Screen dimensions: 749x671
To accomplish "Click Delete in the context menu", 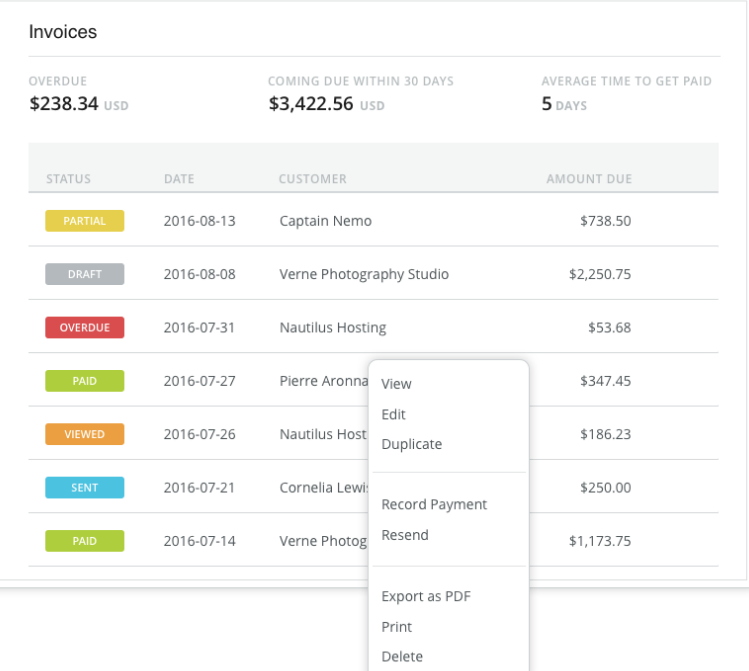I will pyautogui.click(x=402, y=657).
